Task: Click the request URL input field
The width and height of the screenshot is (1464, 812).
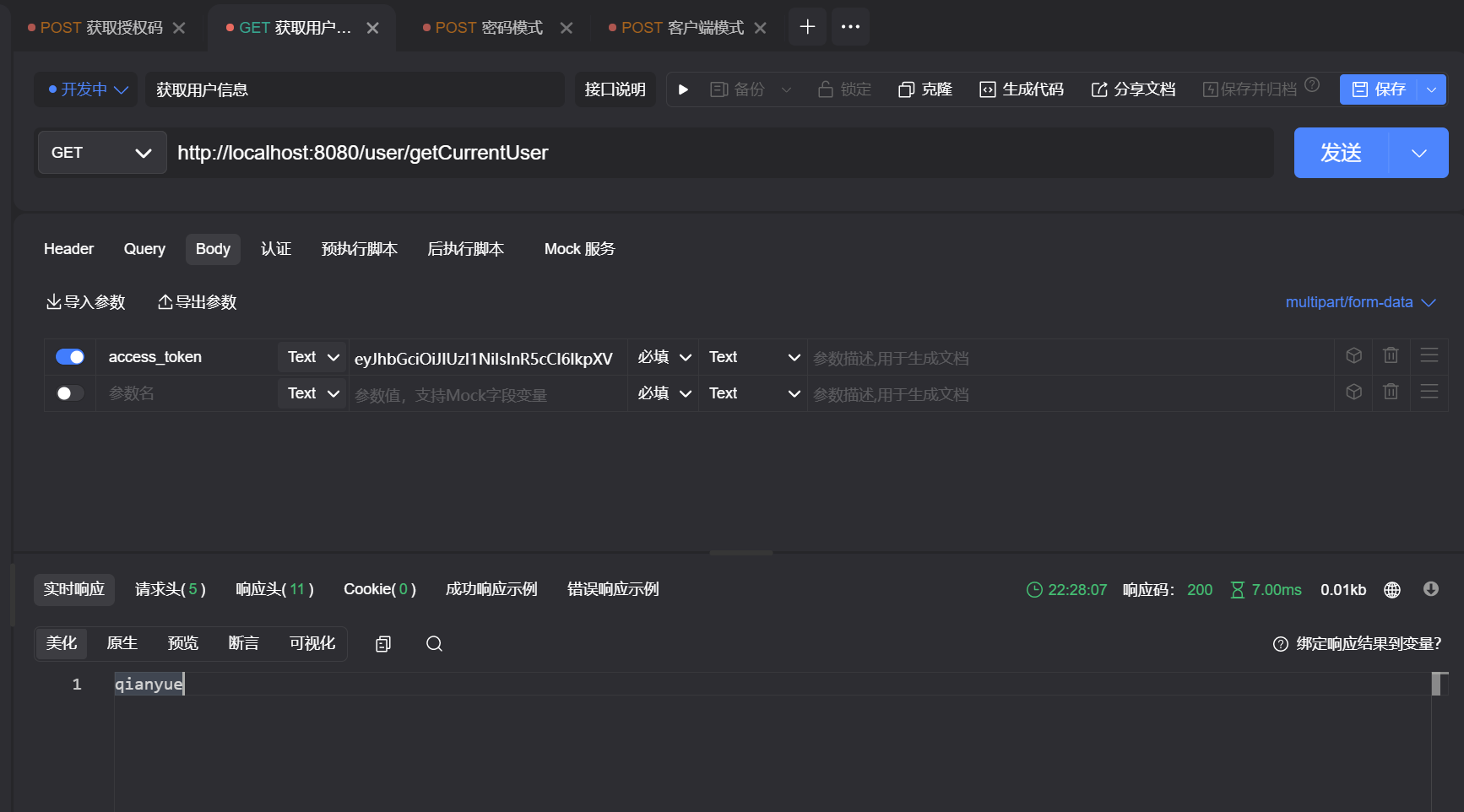Action: point(720,153)
